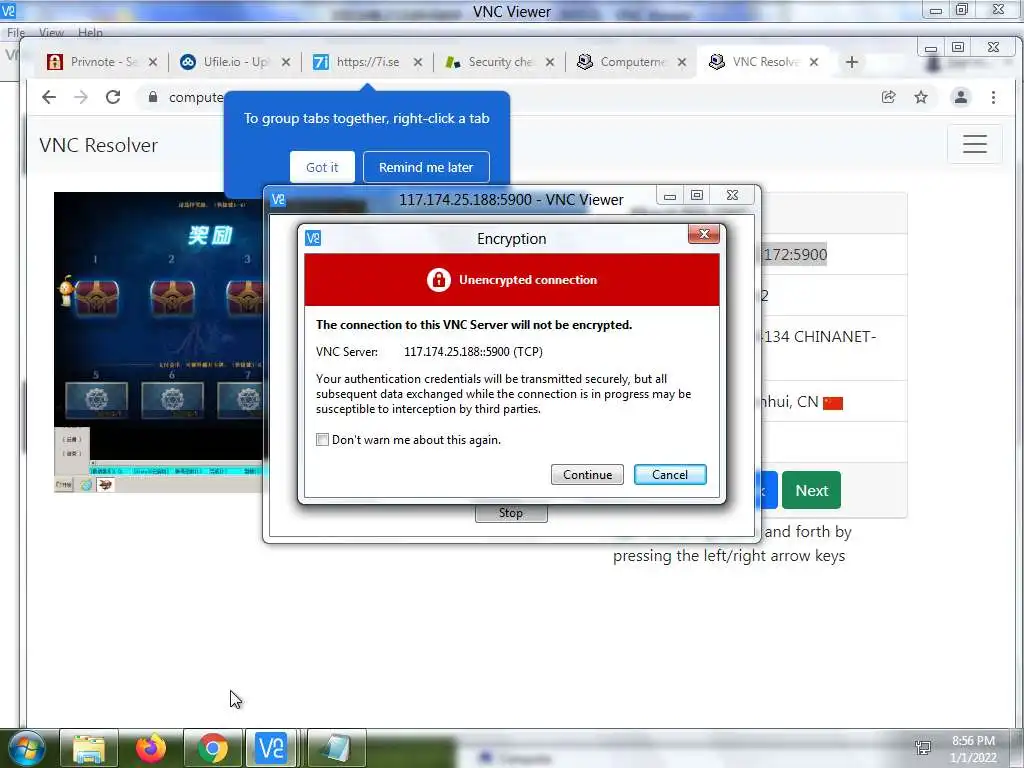Screen dimensions: 1024x768
Task: Reload the current page
Action: [x=113, y=97]
